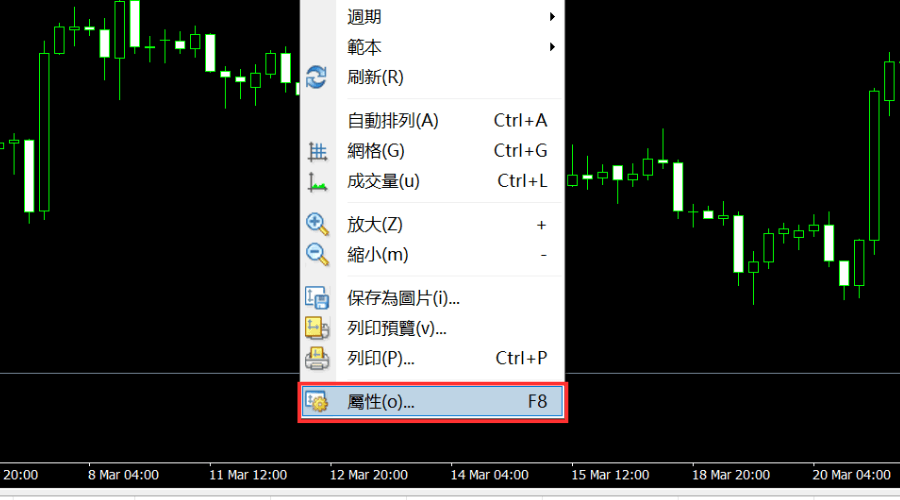900x500 pixels.
Task: Open the 範本 menu entry
Action: click(432, 46)
